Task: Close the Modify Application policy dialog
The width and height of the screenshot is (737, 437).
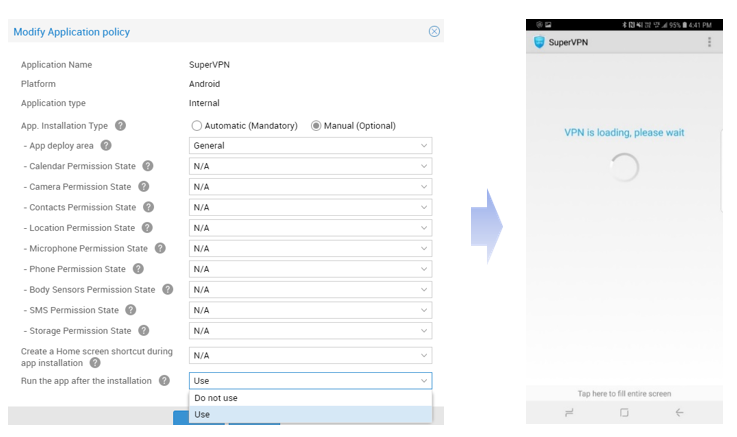Action: [434, 31]
